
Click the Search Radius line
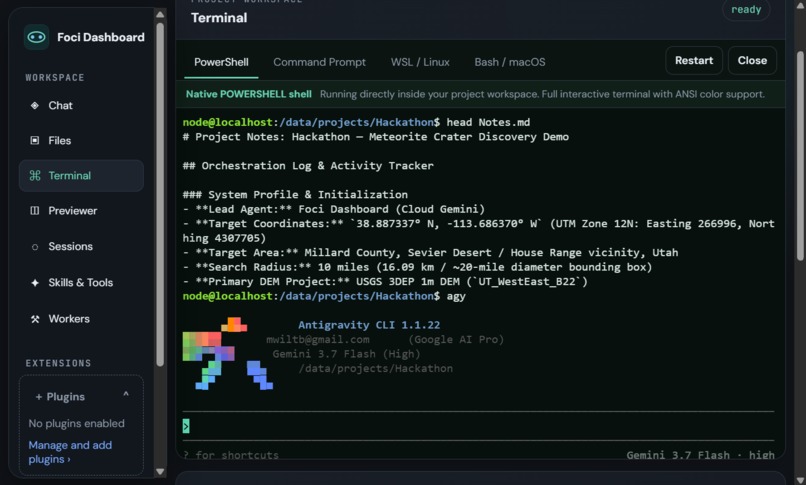417,267
